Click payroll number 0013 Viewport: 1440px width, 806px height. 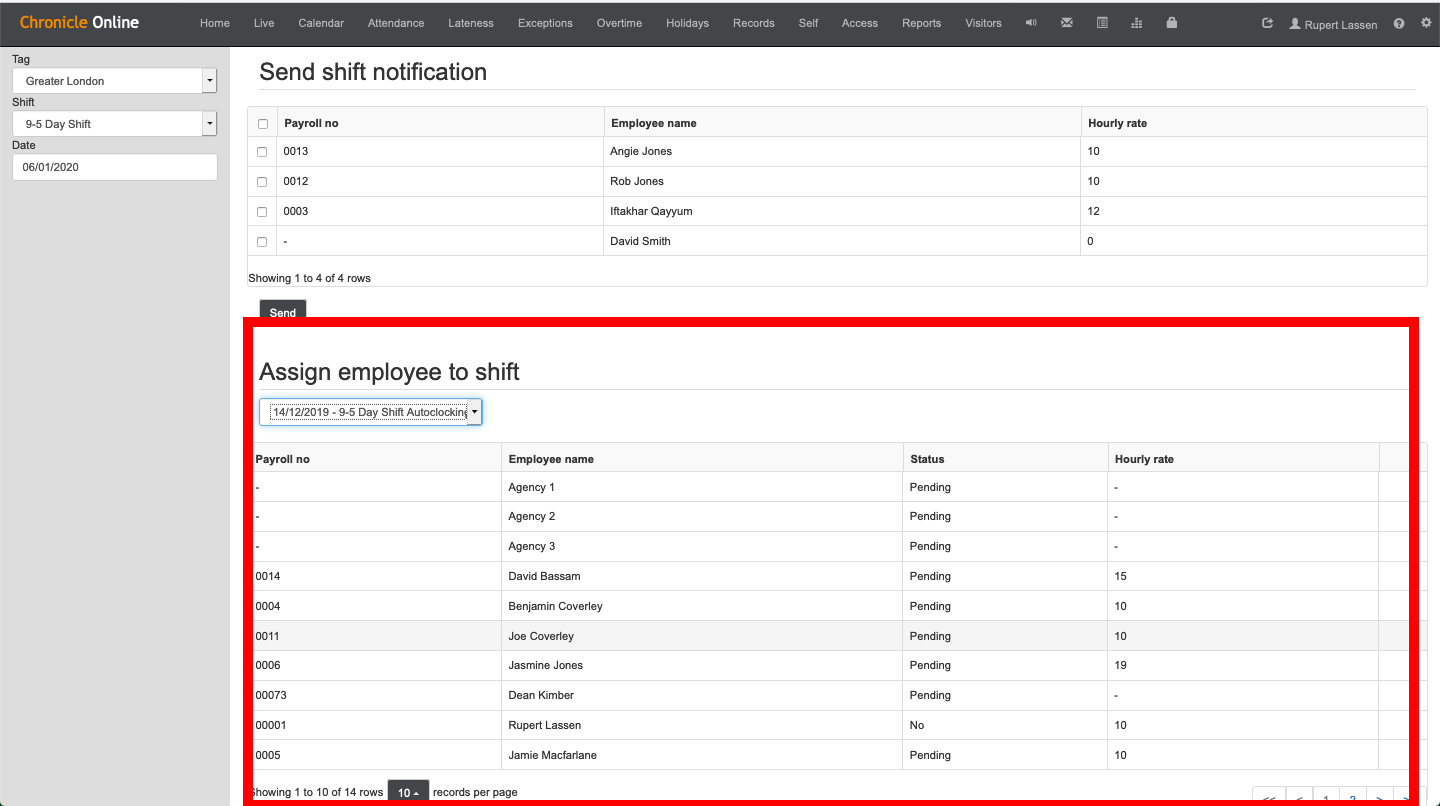[296, 151]
